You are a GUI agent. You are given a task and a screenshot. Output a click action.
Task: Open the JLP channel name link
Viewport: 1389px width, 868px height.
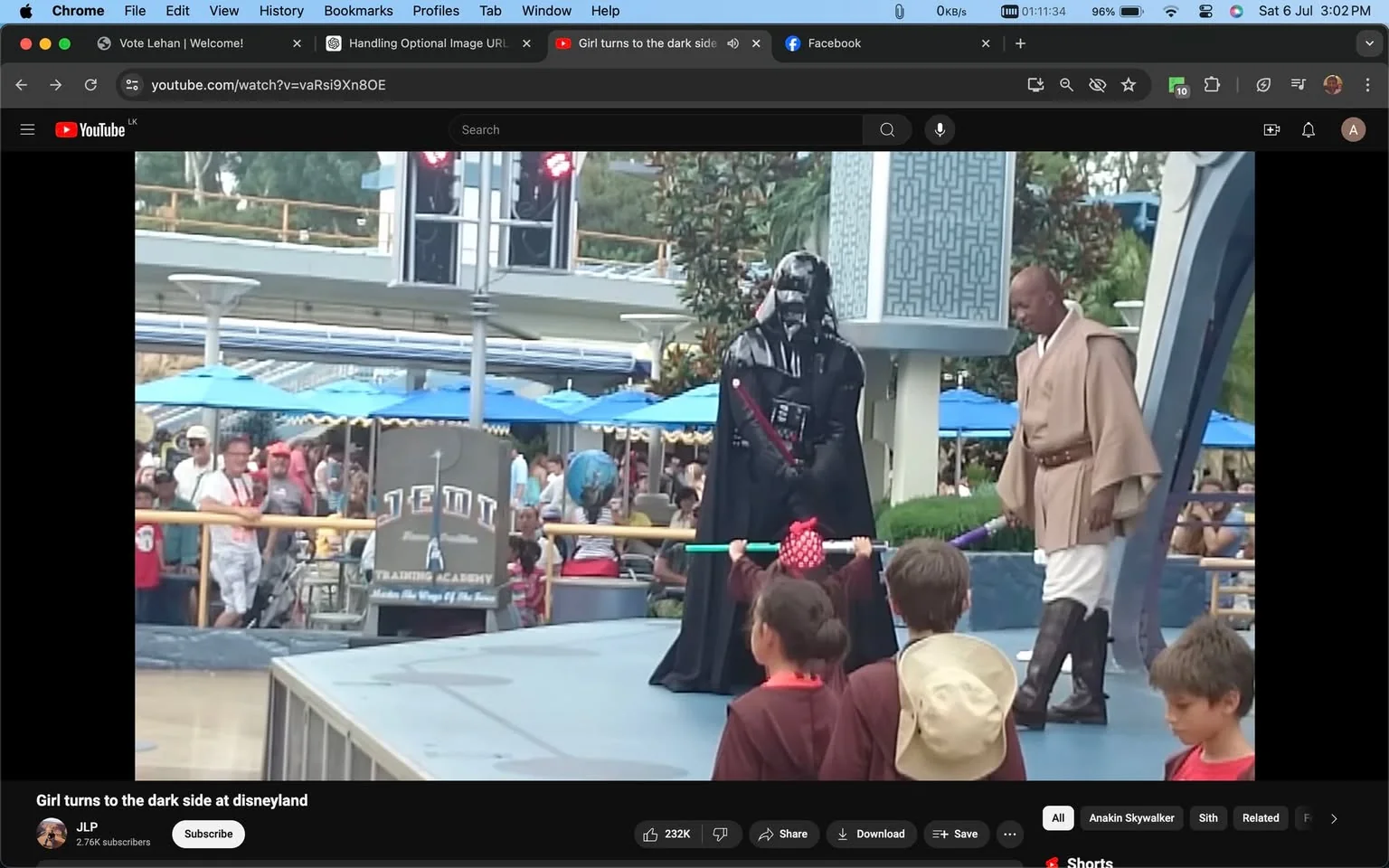pos(87,826)
